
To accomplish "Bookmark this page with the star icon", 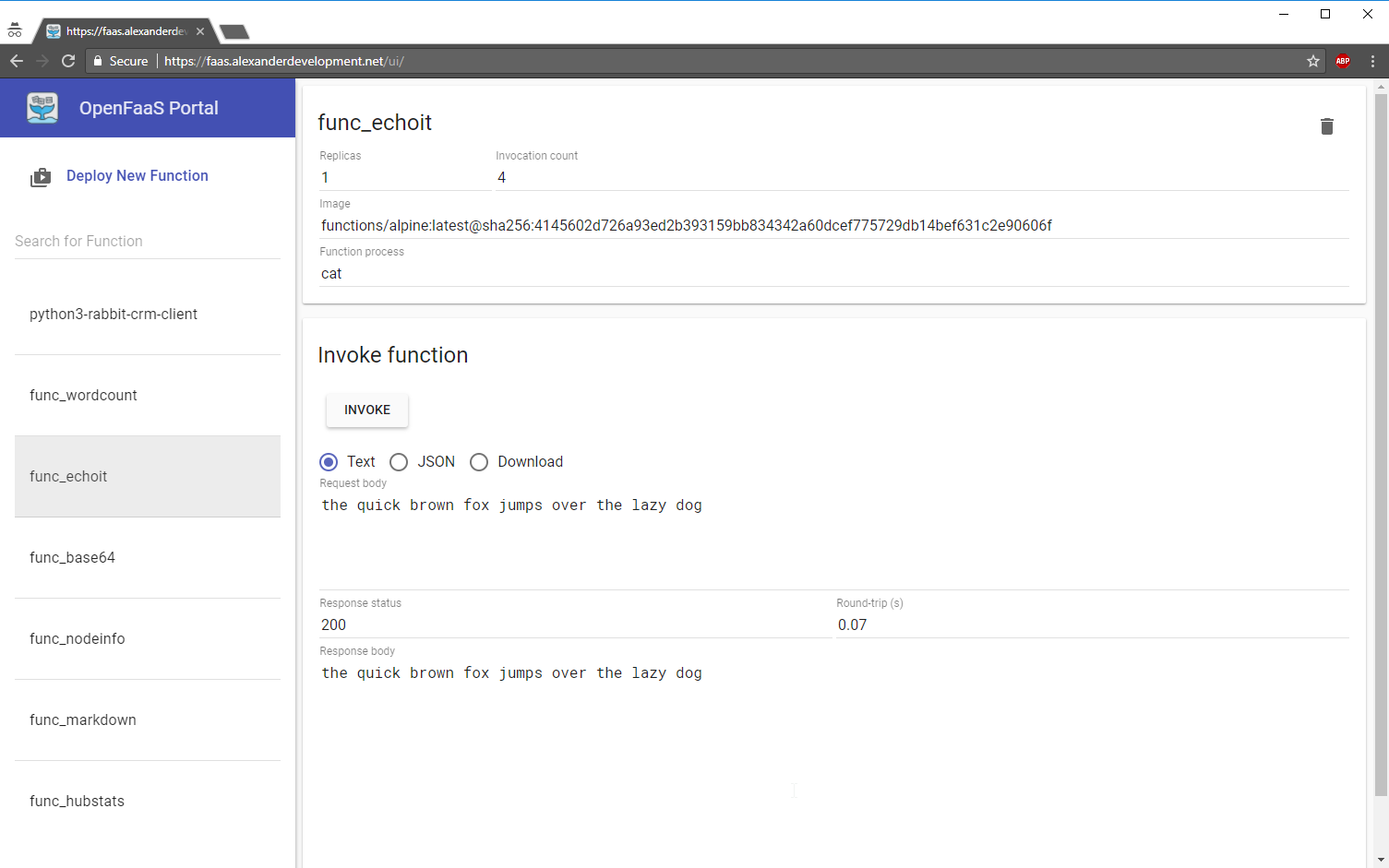I will tap(1313, 61).
